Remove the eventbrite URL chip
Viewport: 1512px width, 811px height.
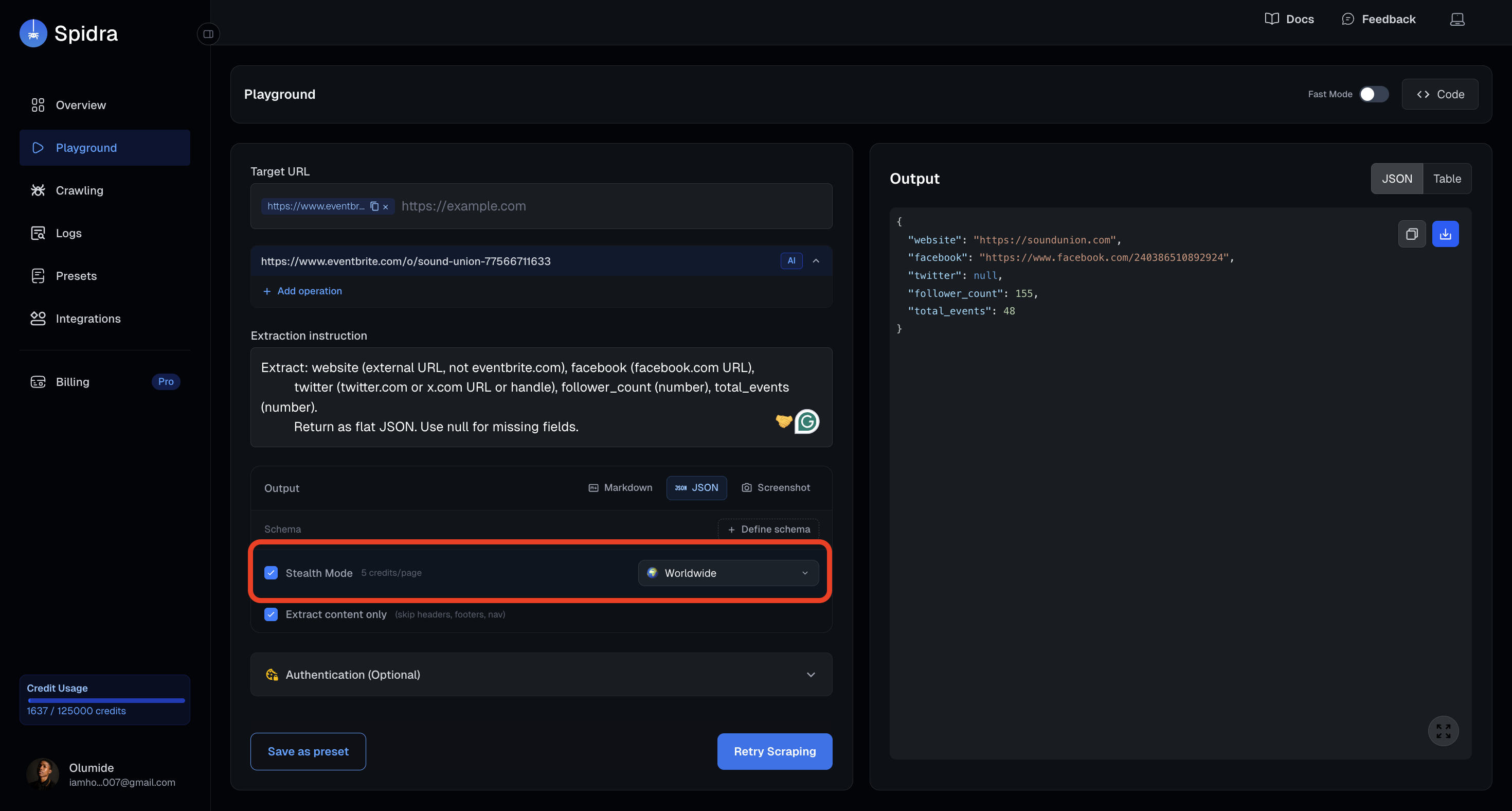386,207
